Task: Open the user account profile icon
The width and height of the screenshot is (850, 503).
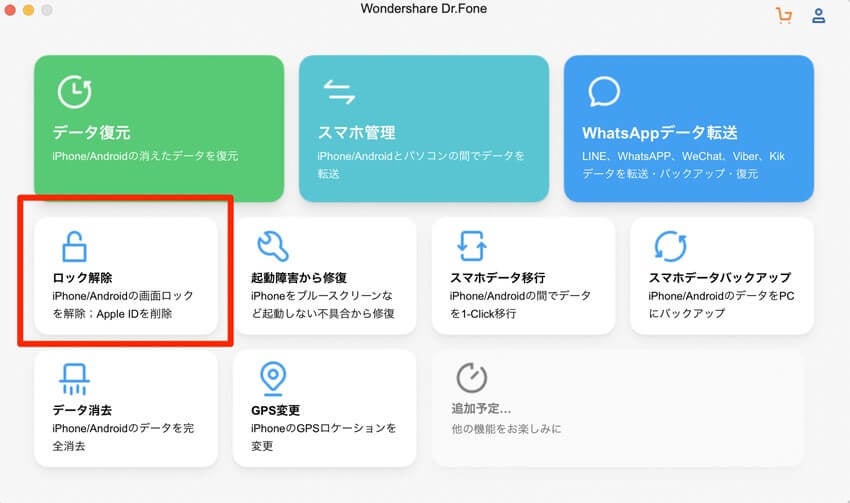Action: 819,16
